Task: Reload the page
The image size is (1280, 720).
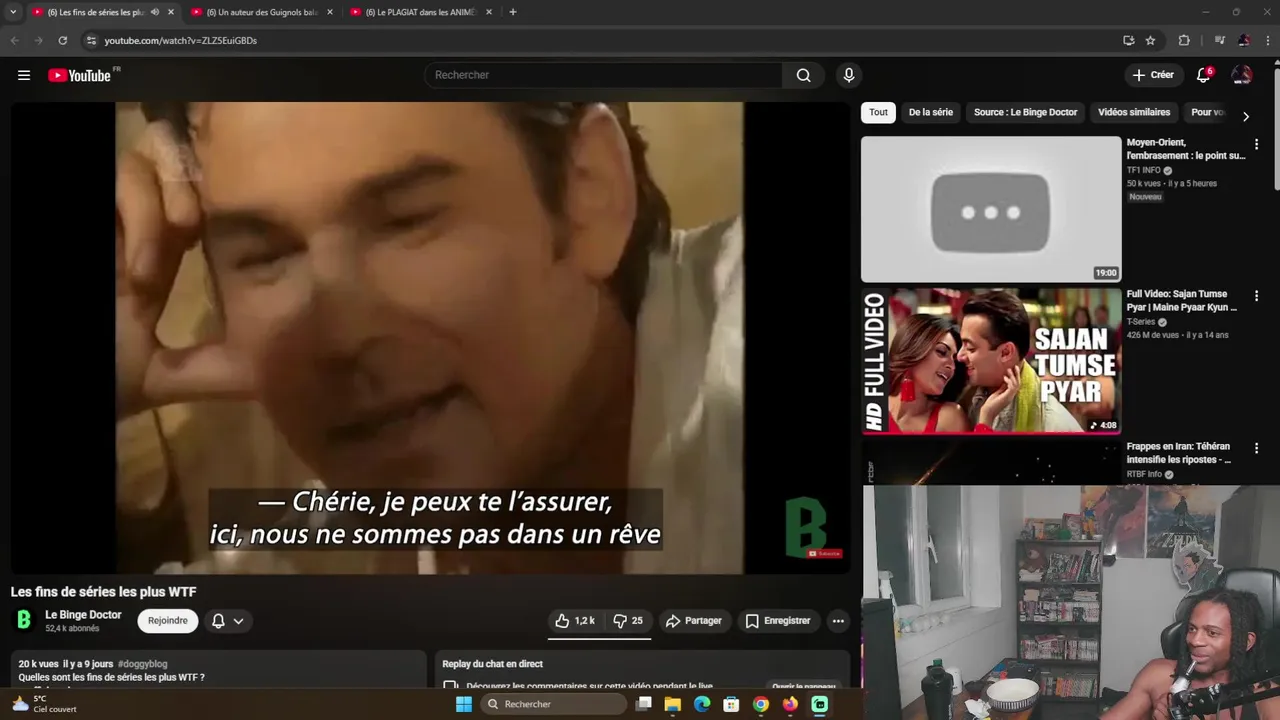Action: click(62, 40)
